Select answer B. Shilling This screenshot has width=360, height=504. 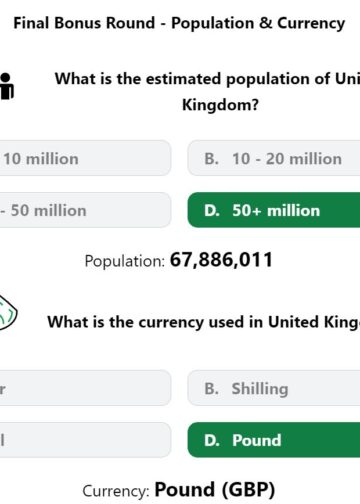[274, 388]
